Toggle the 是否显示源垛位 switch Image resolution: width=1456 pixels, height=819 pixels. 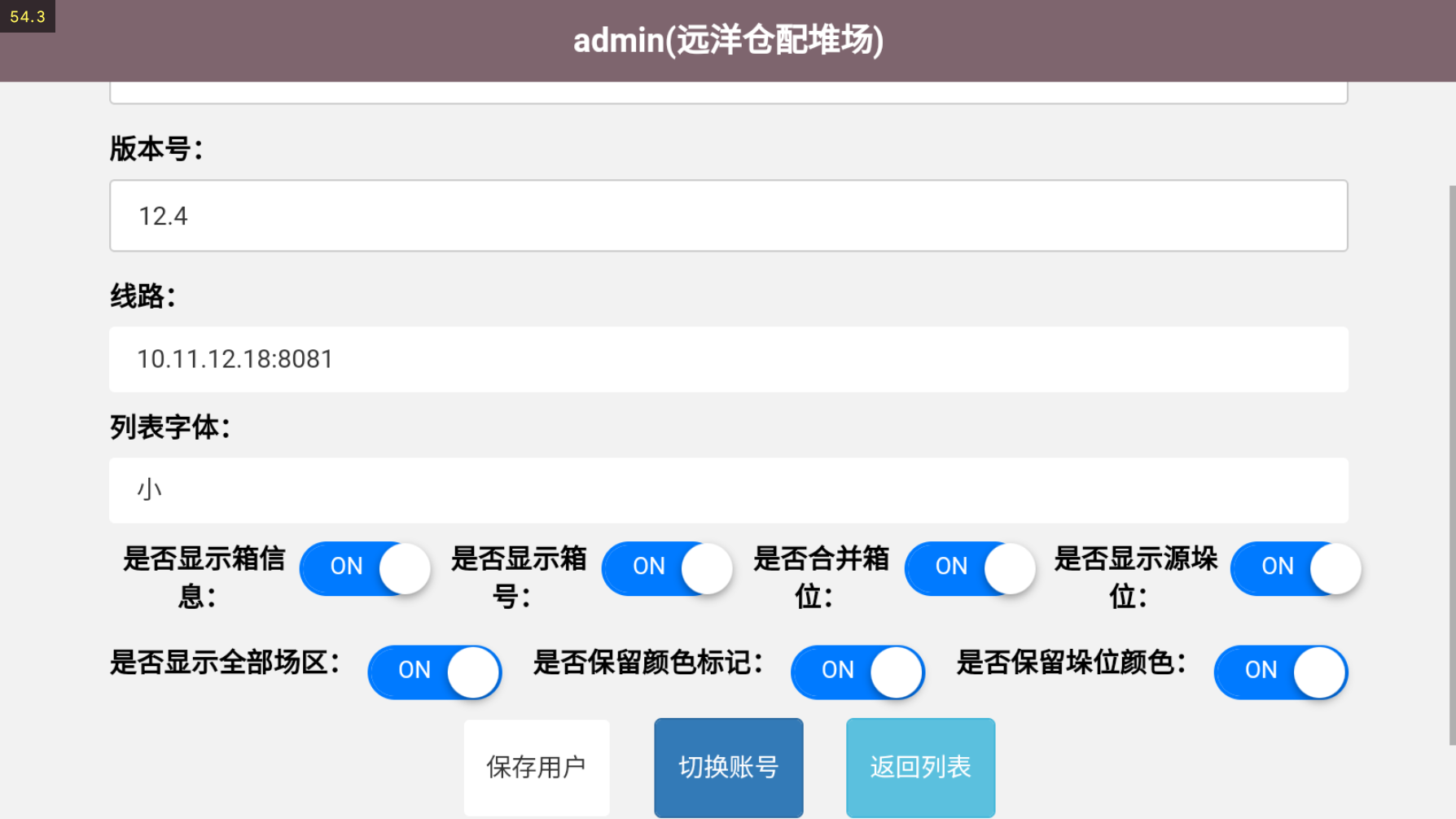(x=1295, y=567)
